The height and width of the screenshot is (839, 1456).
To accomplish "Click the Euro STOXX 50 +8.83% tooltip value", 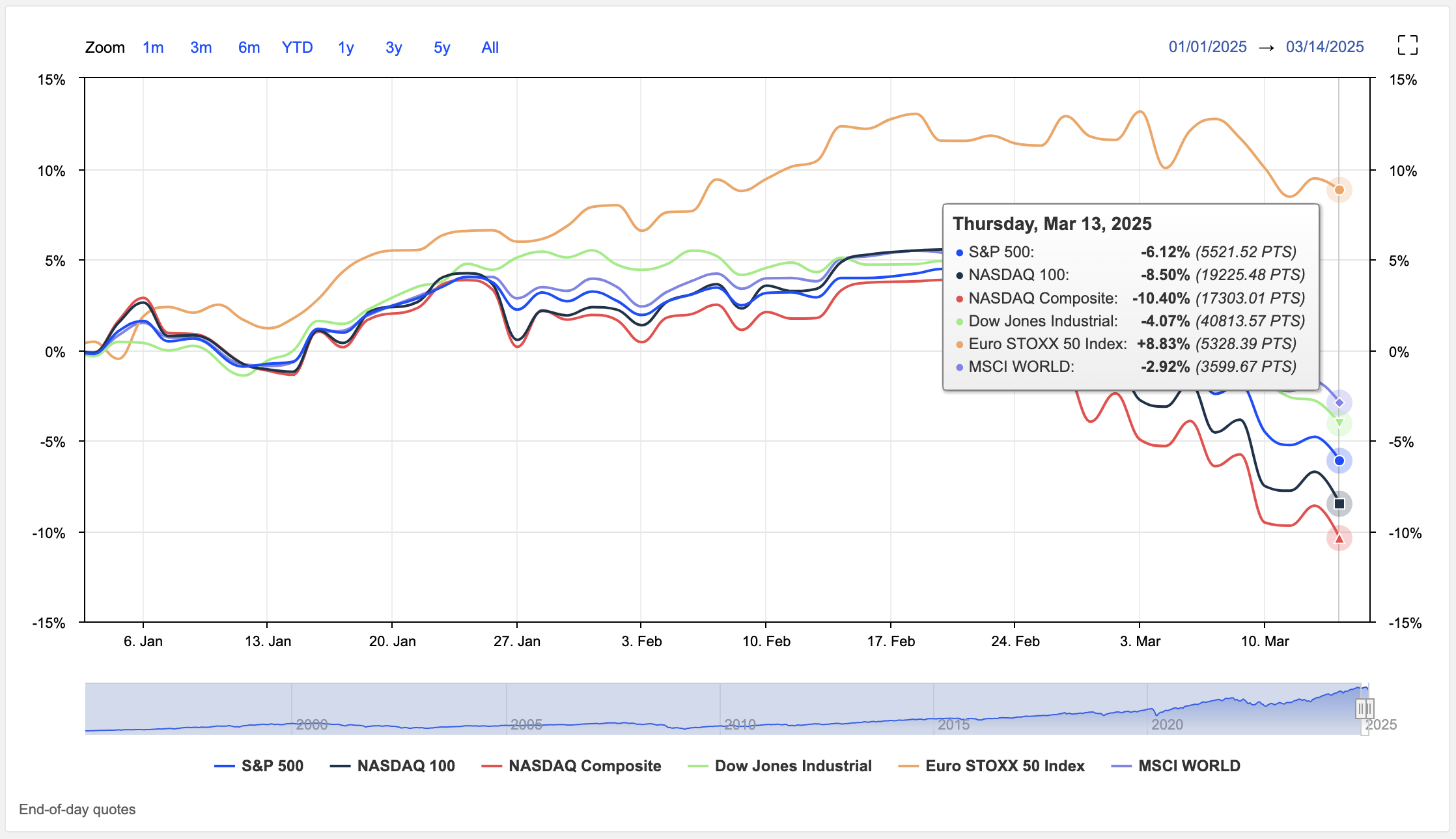I will click(1164, 344).
